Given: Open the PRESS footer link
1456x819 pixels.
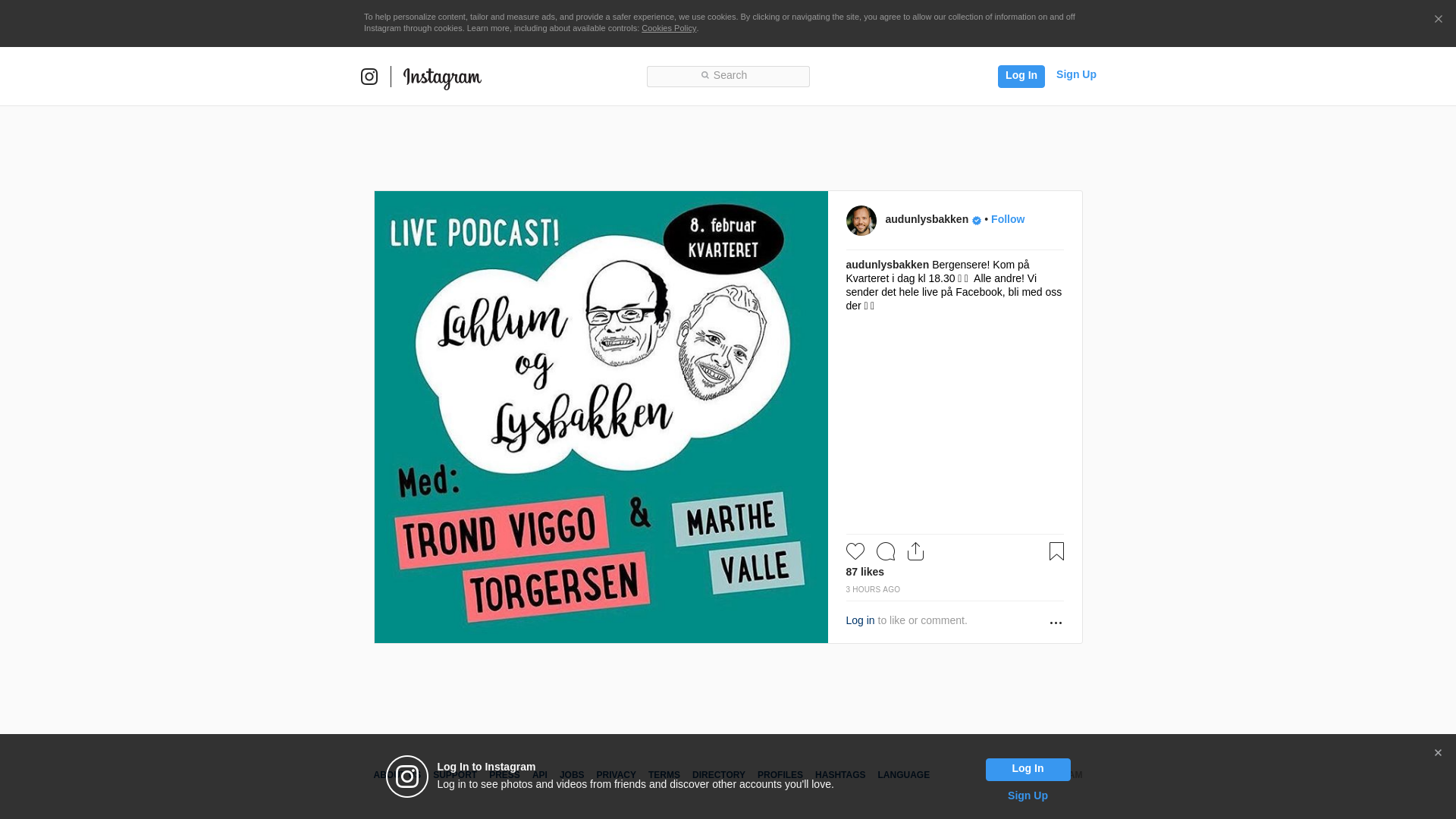Looking at the screenshot, I should tap(504, 775).
